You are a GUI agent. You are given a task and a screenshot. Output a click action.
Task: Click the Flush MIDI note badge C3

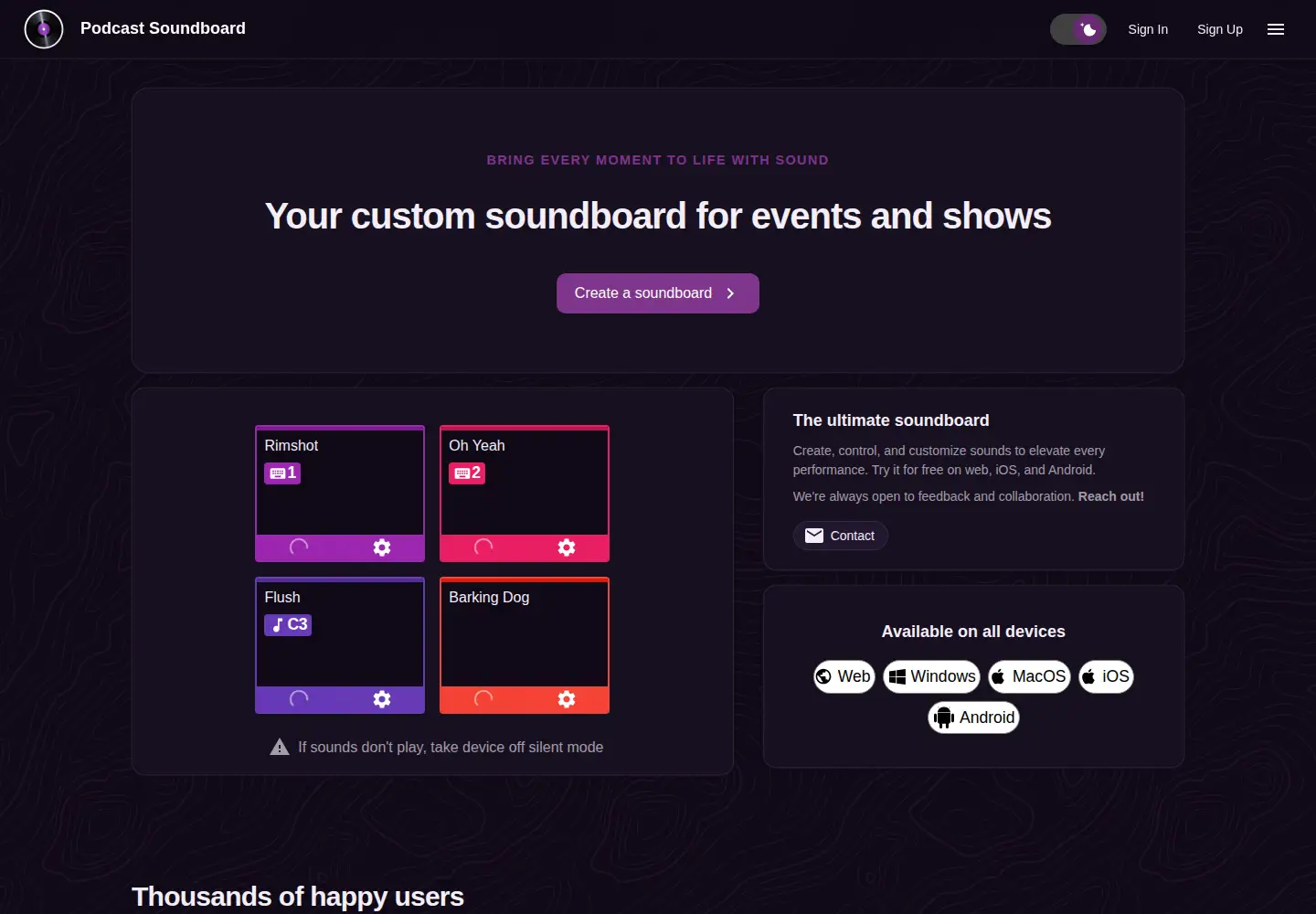pyautogui.click(x=288, y=625)
